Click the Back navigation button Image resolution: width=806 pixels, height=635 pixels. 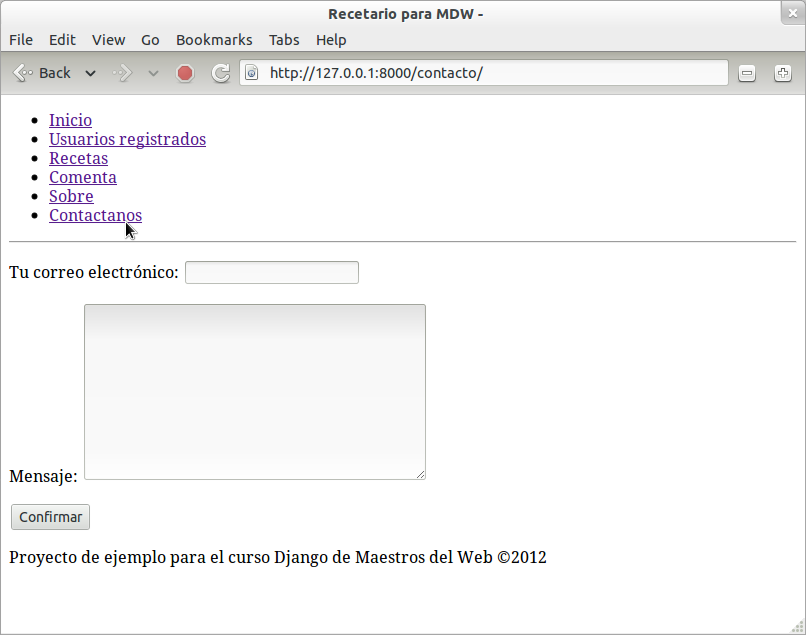point(42,73)
